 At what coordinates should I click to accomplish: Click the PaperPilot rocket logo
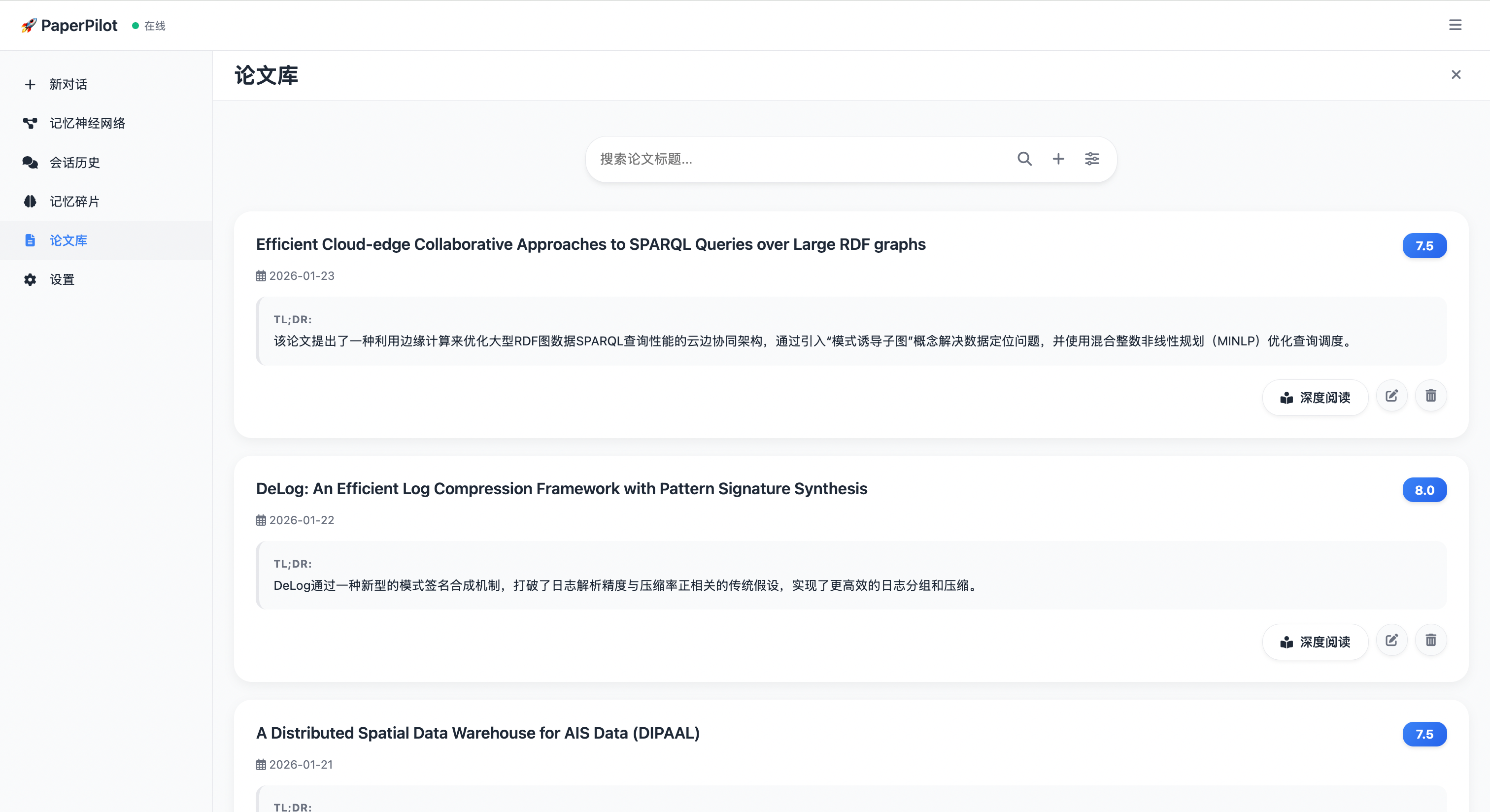(29, 26)
